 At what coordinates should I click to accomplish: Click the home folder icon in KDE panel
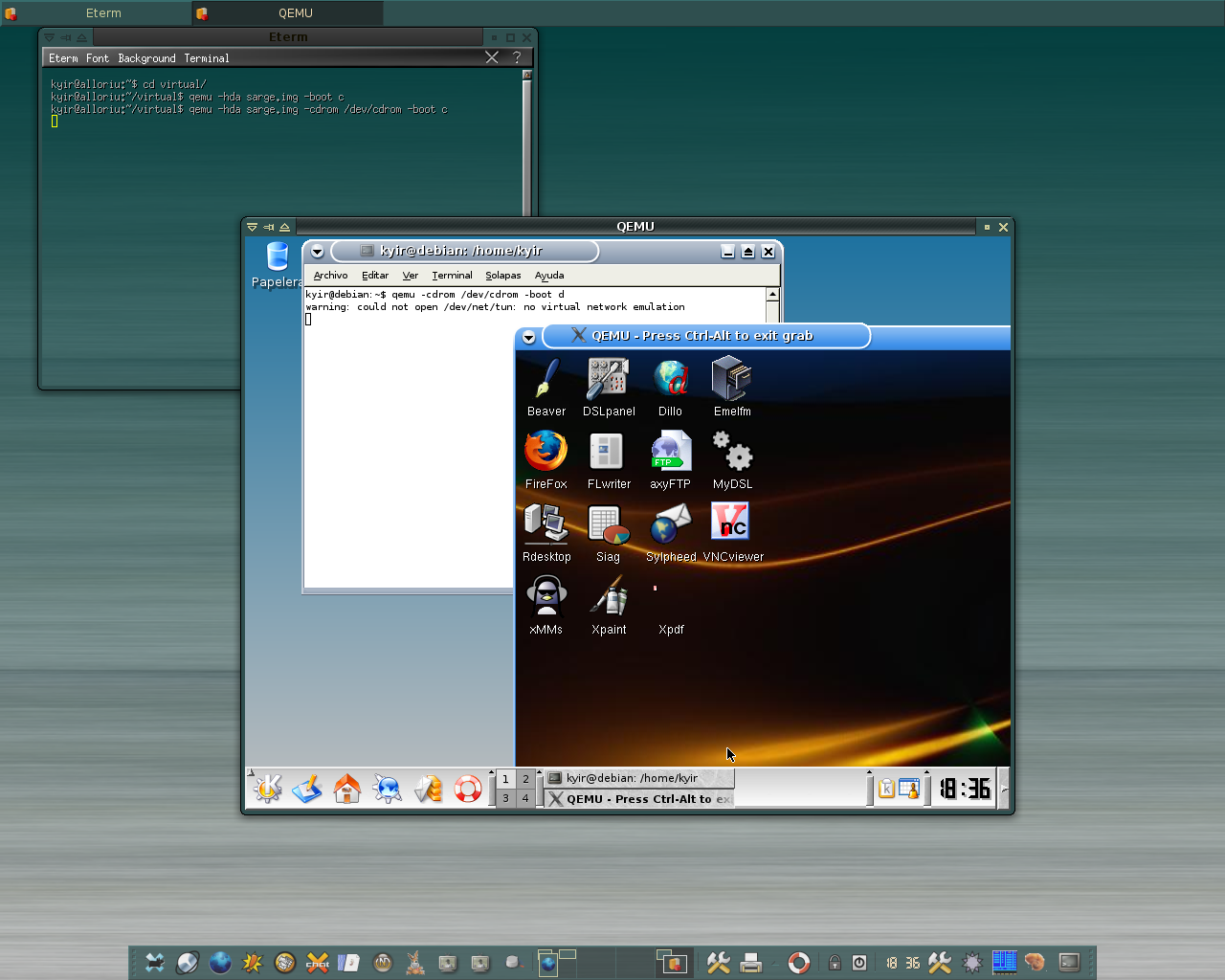[x=347, y=789]
